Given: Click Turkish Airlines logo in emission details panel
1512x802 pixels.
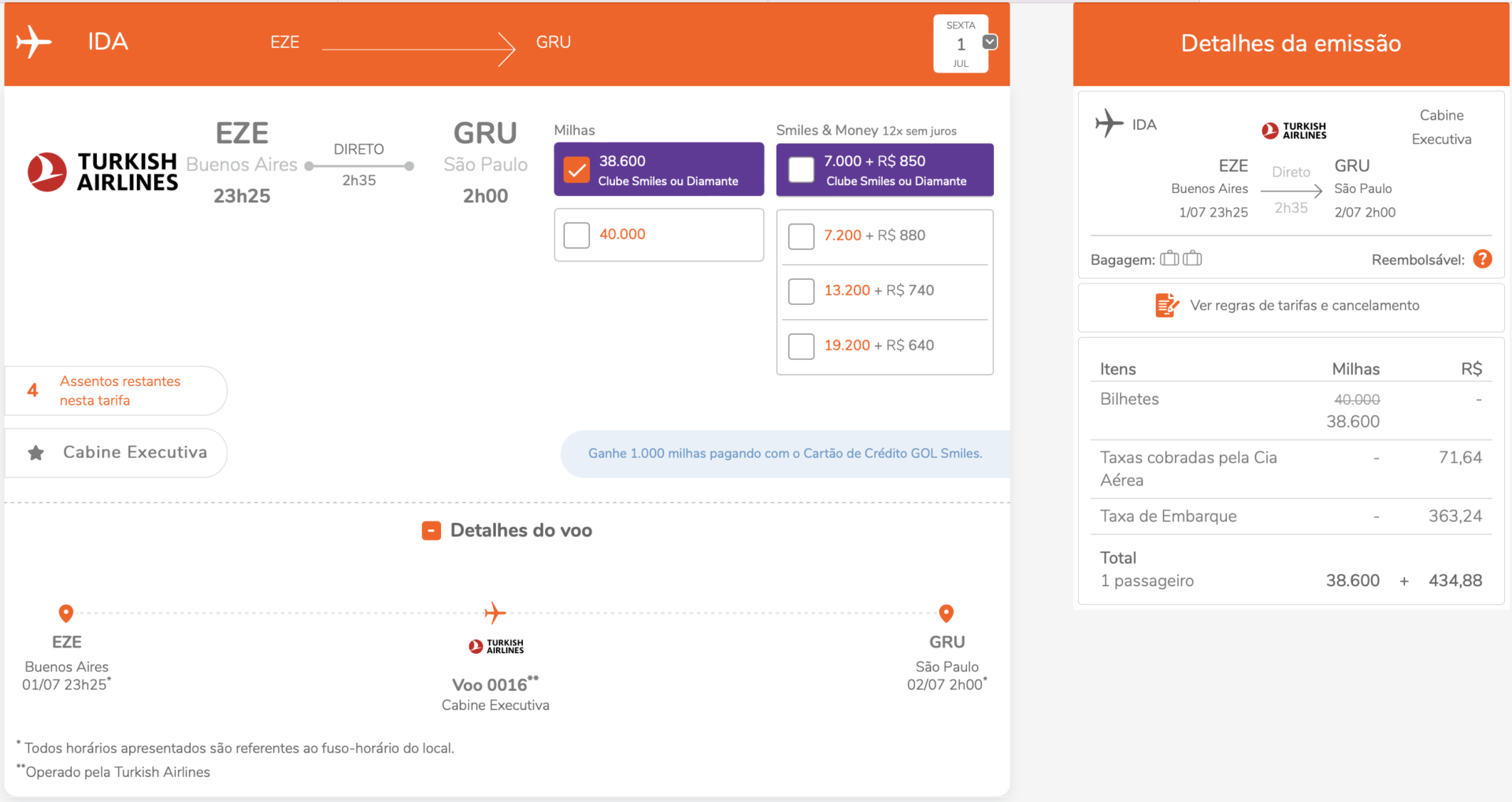Looking at the screenshot, I should click(x=1294, y=131).
